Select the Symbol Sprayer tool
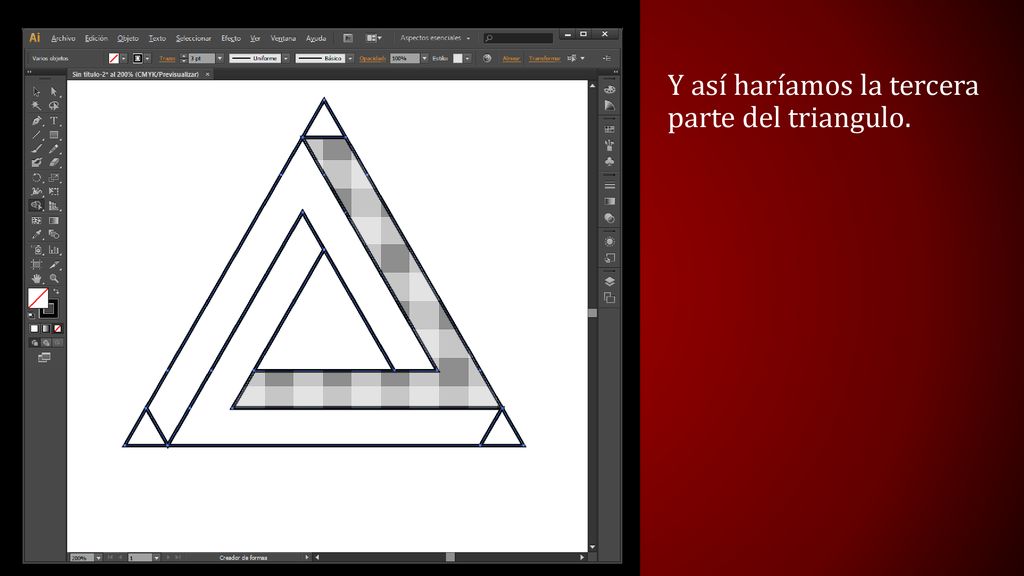The height and width of the screenshot is (576, 1024). pyautogui.click(x=37, y=250)
